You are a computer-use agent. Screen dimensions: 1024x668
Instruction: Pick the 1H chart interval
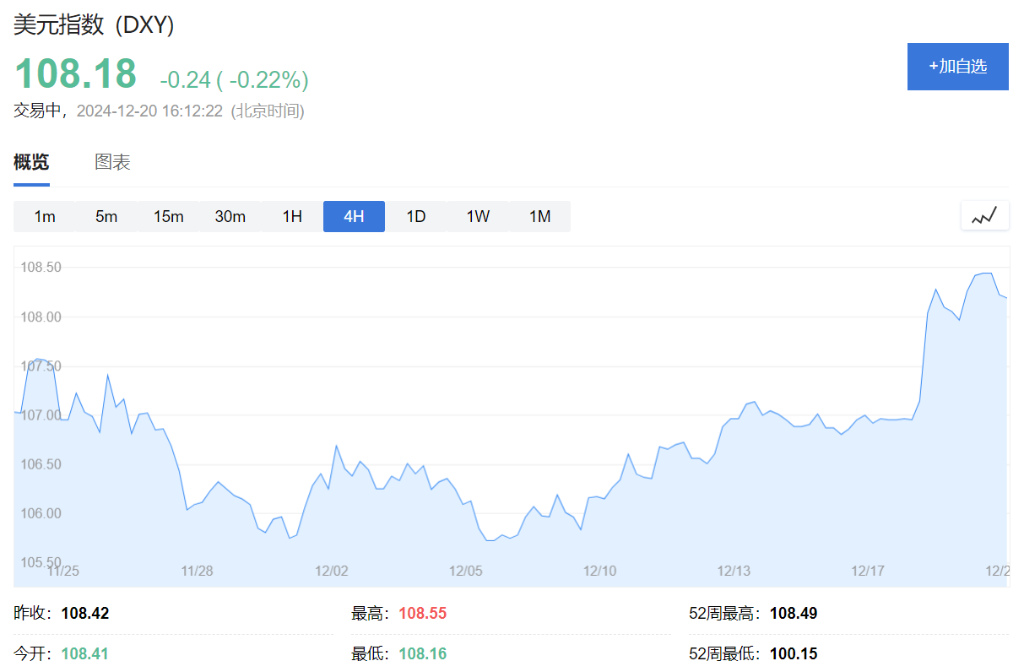point(292,216)
